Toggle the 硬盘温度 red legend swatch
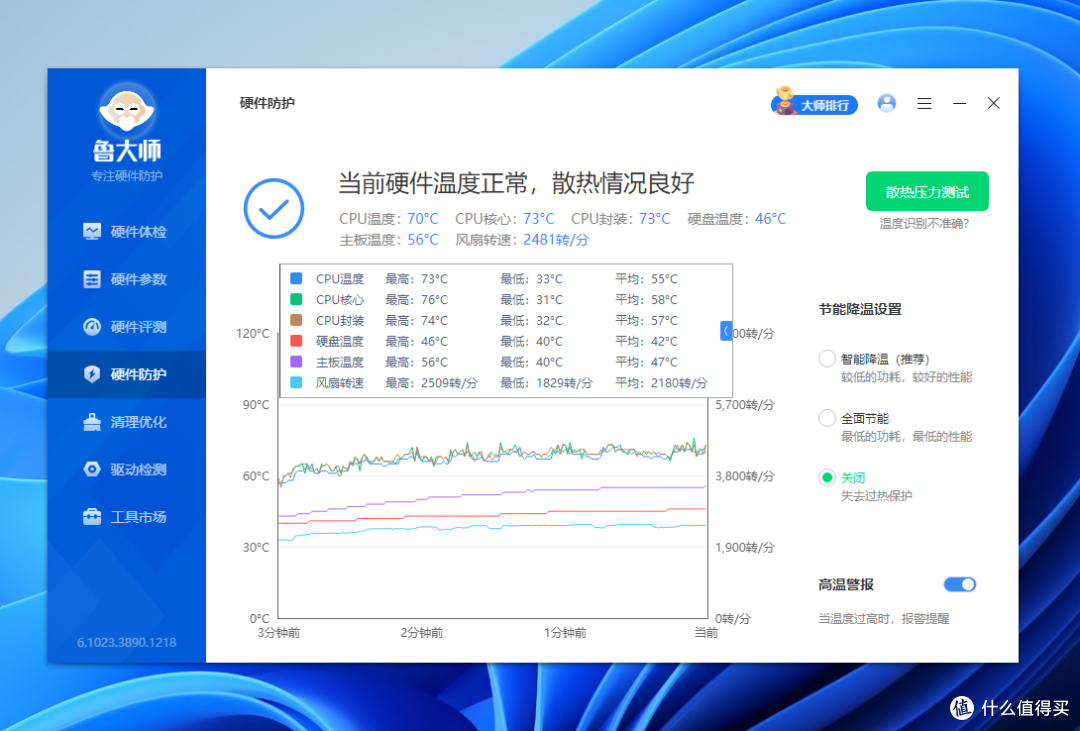 tap(296, 340)
